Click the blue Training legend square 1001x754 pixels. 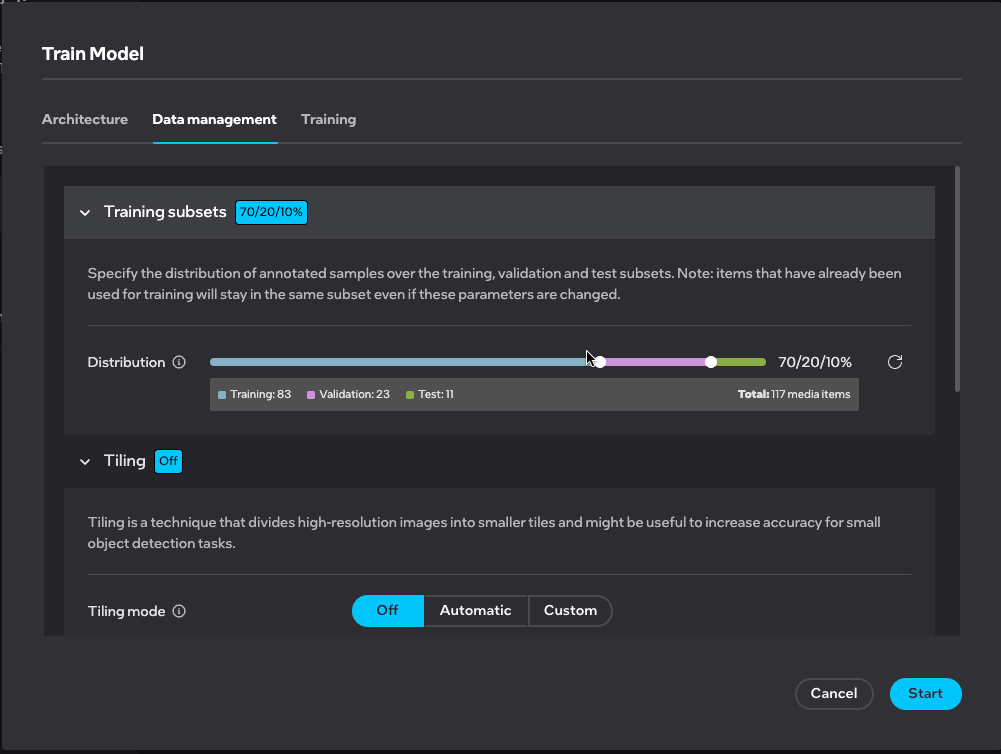click(222, 395)
